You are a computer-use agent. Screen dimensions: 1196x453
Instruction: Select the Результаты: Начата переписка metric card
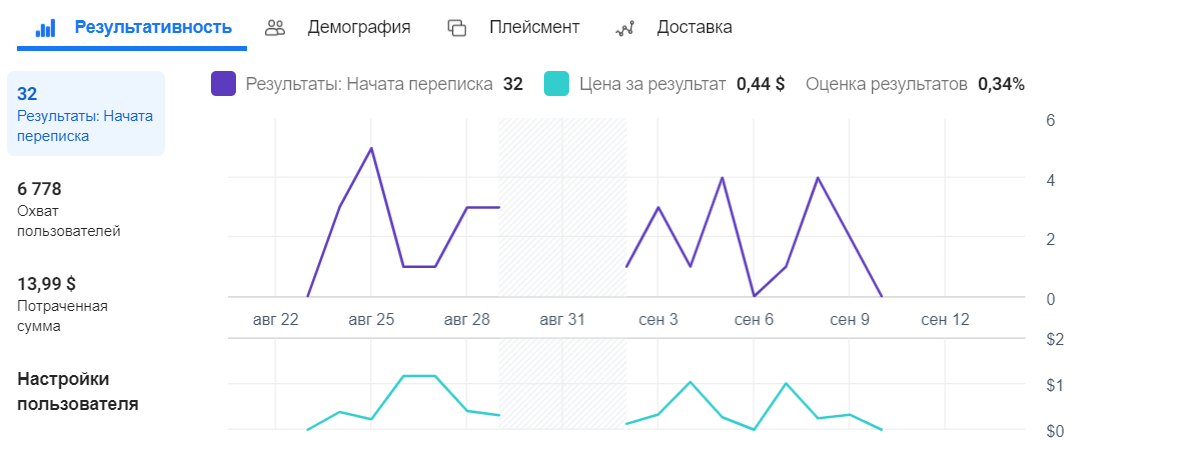coord(86,114)
